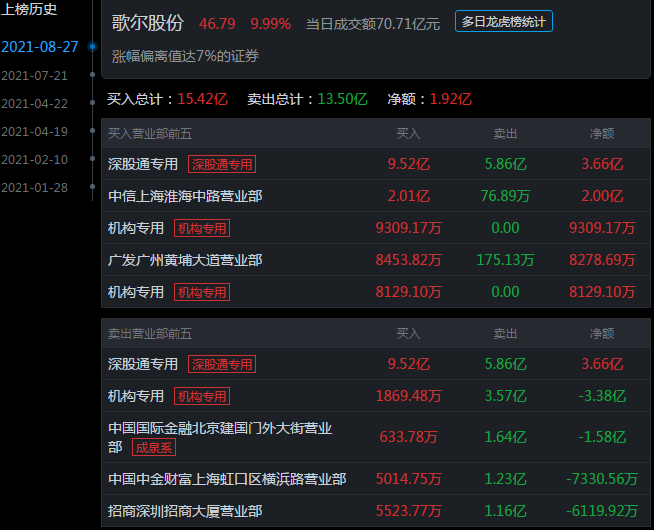
Task: Click the 2.01亿 buy amount
Action: pos(409,196)
